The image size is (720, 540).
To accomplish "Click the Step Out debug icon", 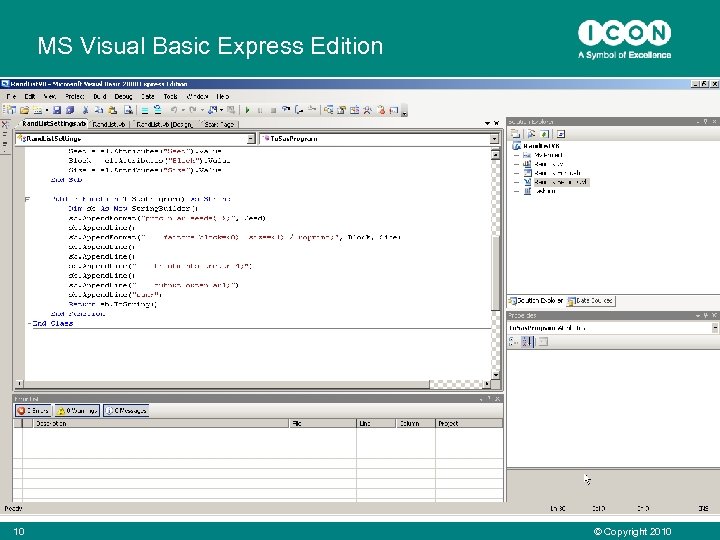I will pyautogui.click(x=312, y=109).
